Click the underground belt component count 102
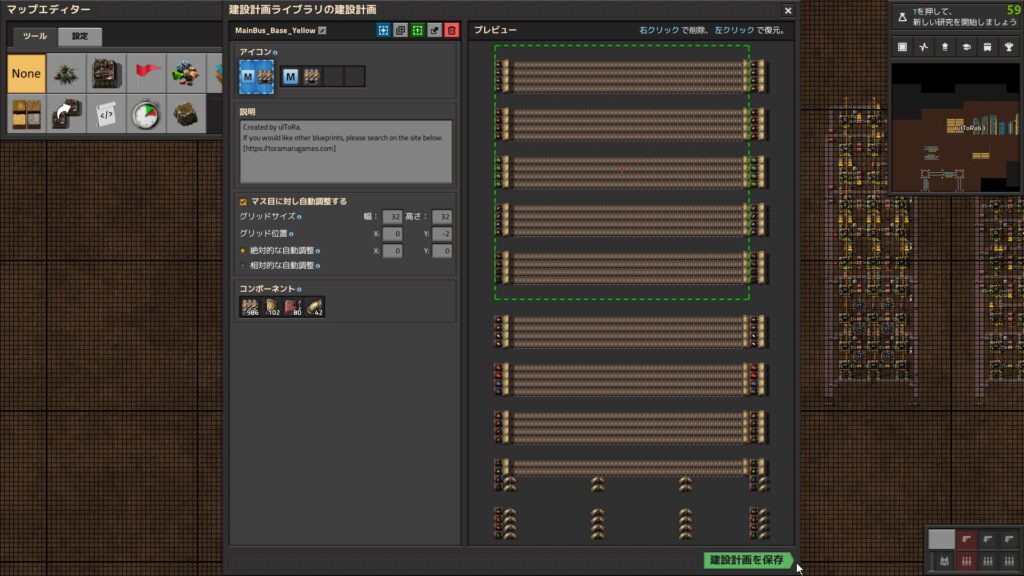The width and height of the screenshot is (1024, 576). 272,307
